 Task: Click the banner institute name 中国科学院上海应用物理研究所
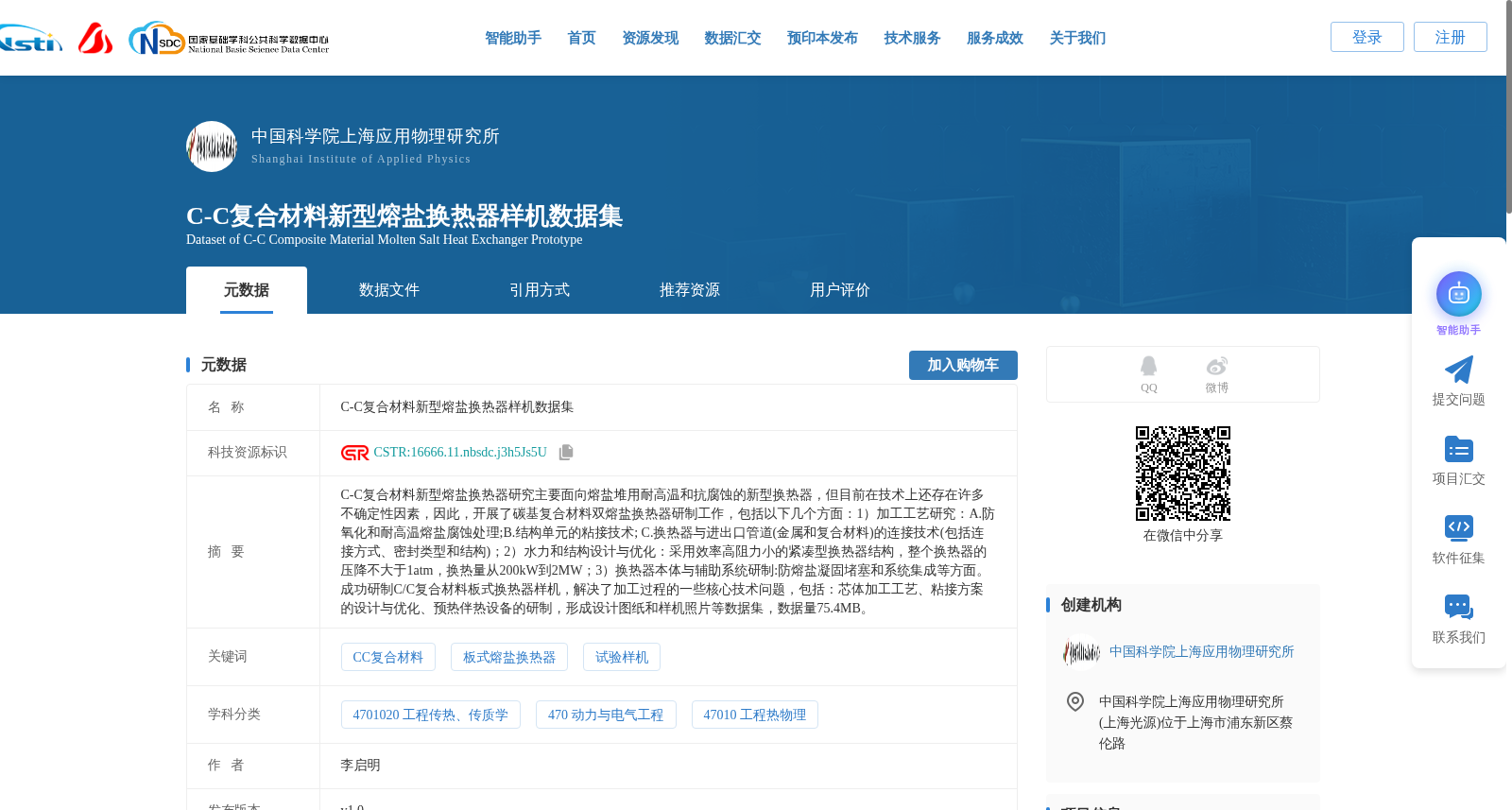point(375,136)
